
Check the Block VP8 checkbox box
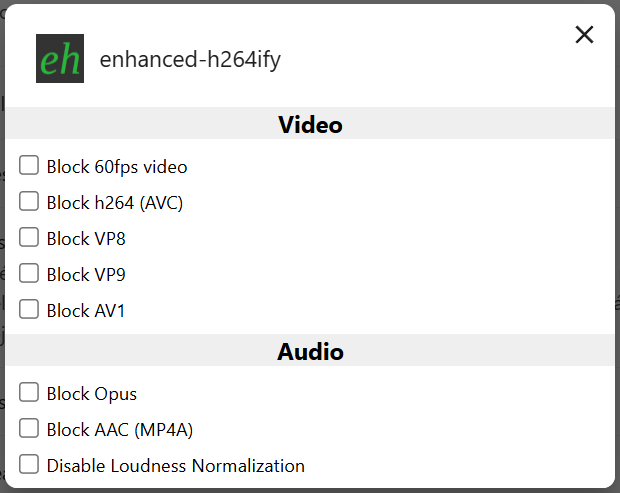tap(29, 238)
